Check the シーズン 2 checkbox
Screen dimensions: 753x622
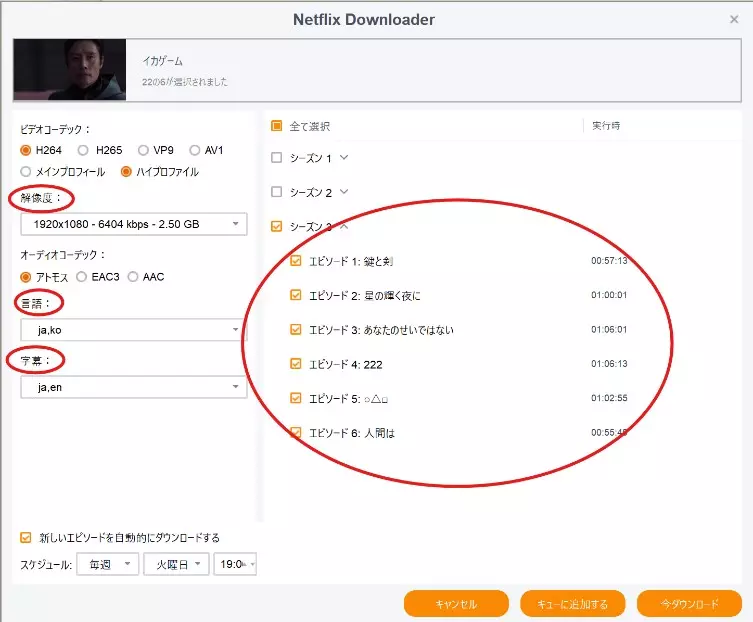[277, 192]
